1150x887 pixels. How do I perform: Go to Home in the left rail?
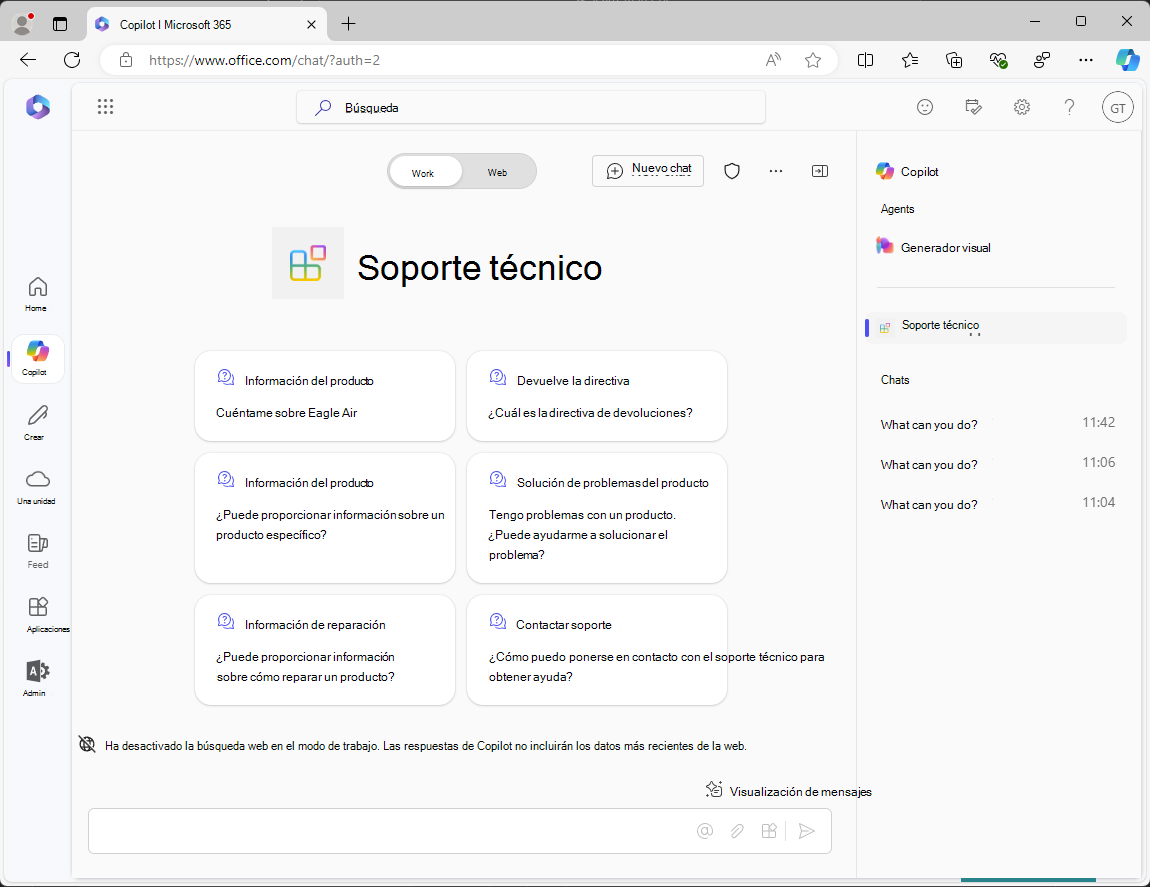(x=37, y=294)
